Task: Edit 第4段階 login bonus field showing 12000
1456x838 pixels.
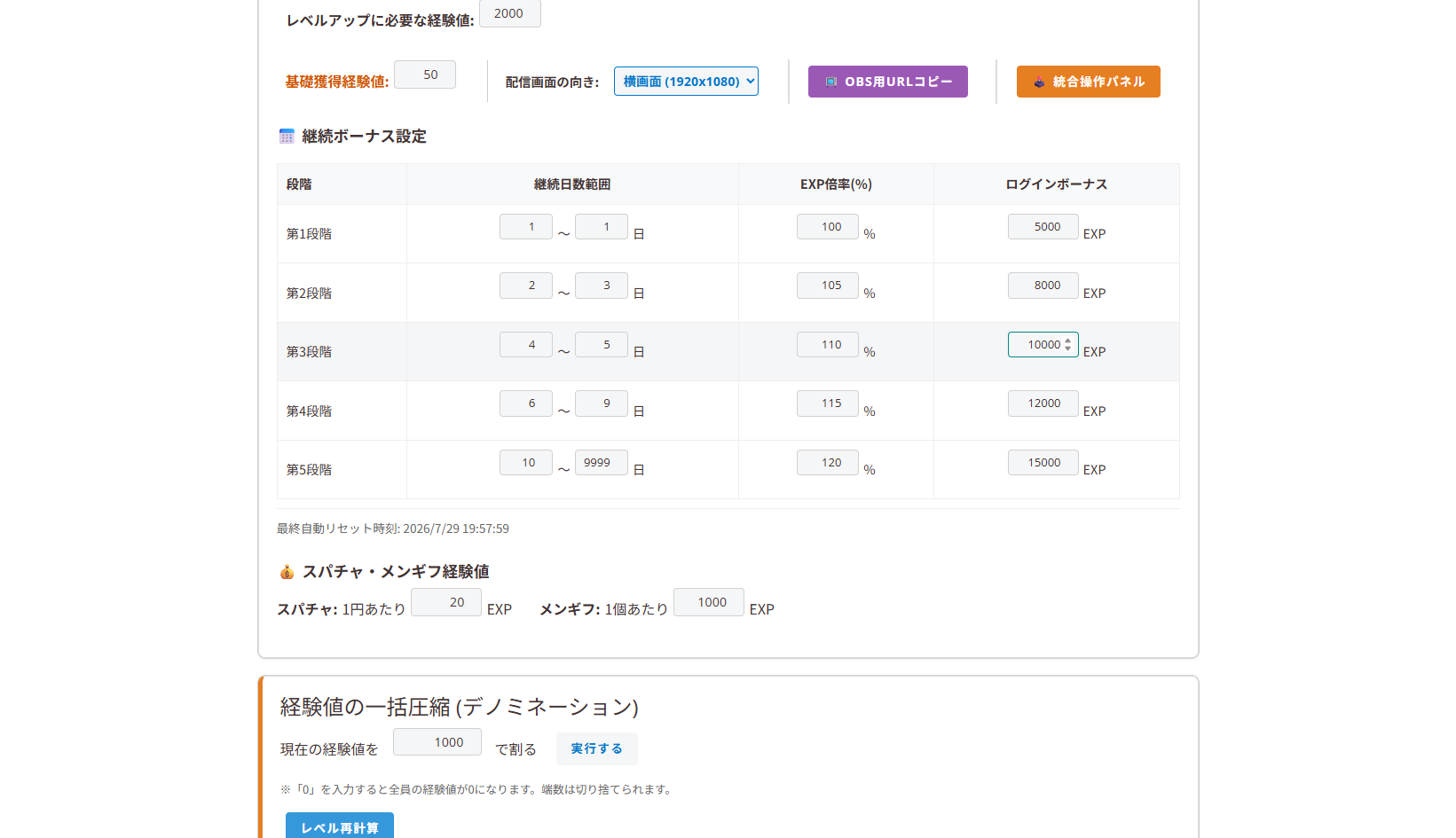Action: point(1043,403)
